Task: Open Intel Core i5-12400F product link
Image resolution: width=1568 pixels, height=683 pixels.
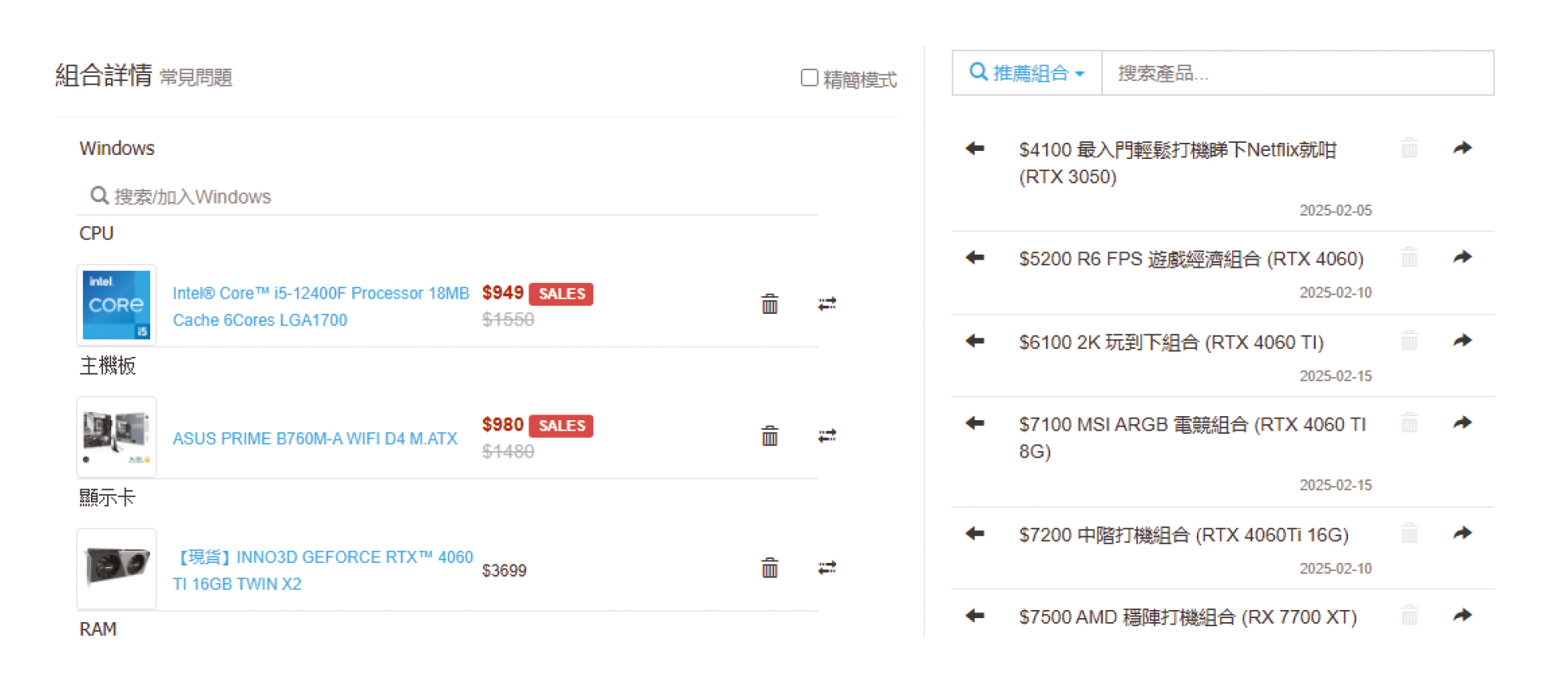Action: [x=321, y=307]
